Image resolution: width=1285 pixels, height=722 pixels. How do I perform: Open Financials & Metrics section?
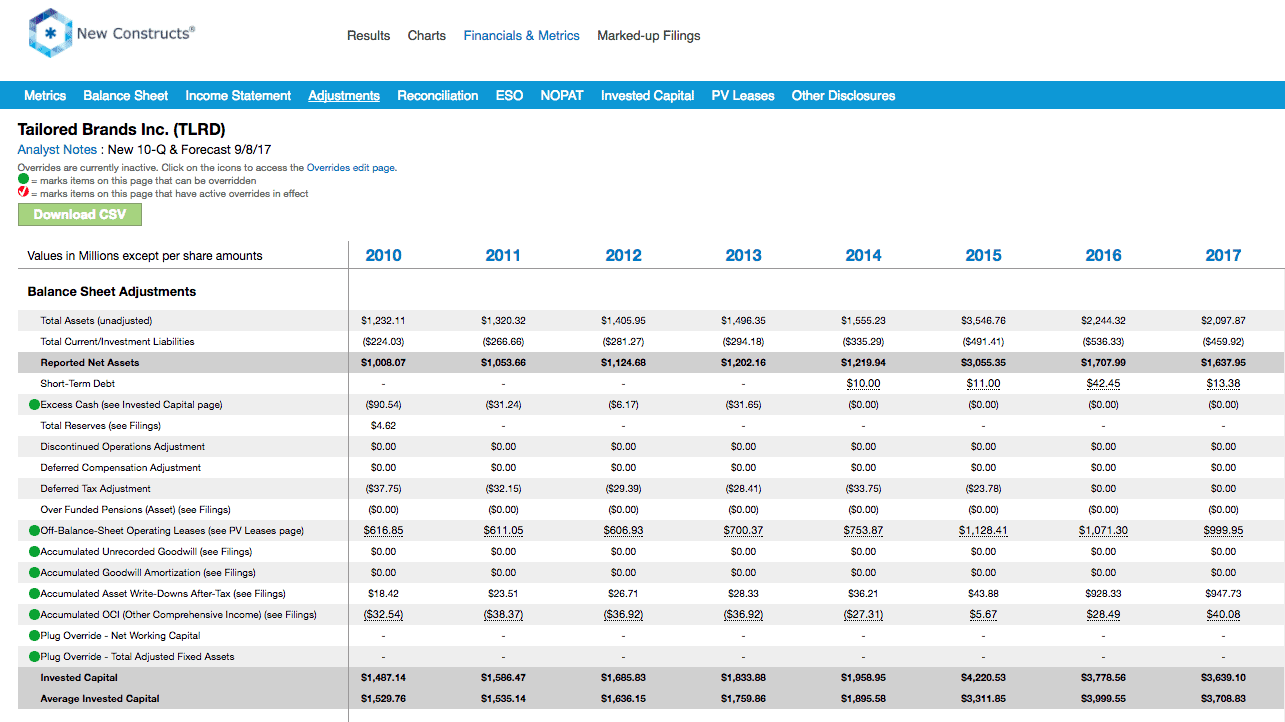tap(521, 35)
